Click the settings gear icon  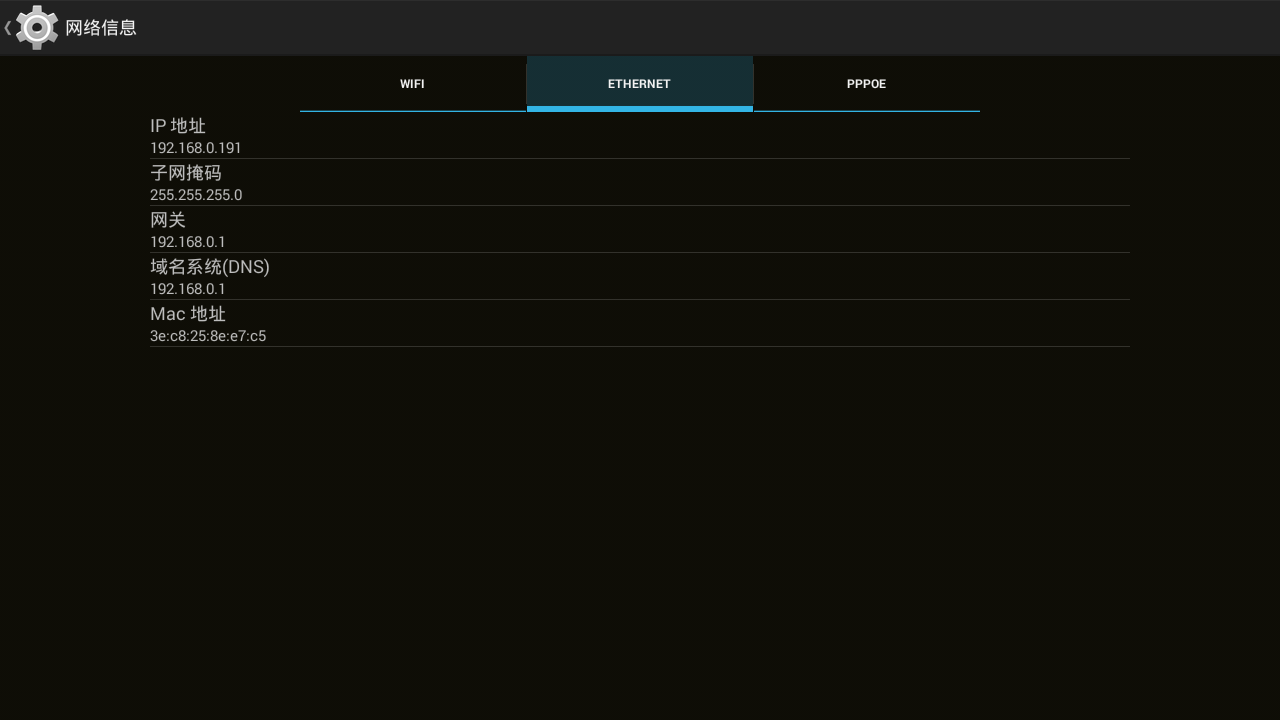(x=37, y=28)
